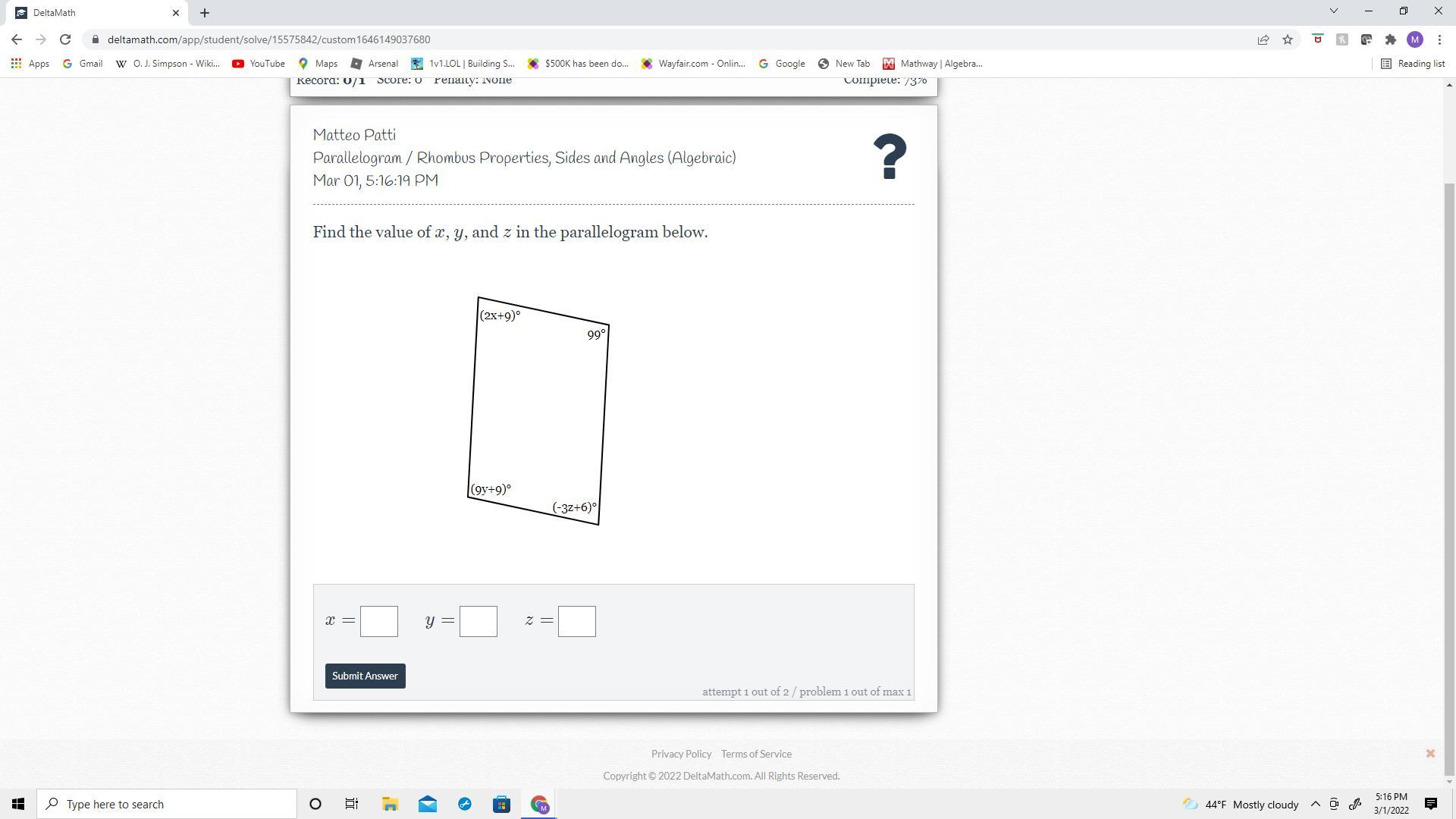Viewport: 1456px width, 819px height.
Task: Click the large question mark help icon
Action: (890, 157)
